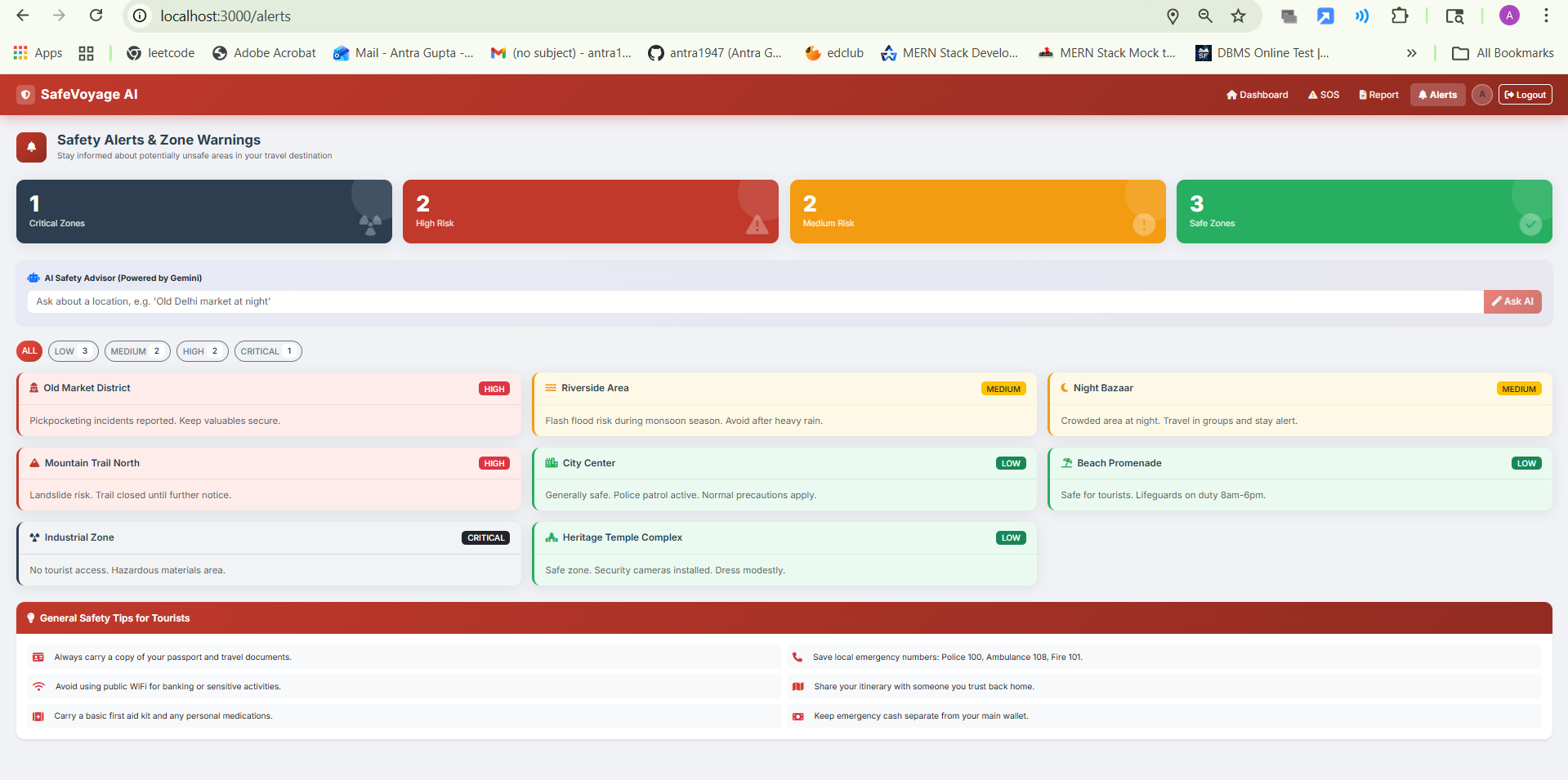Click the first aid kit tip icon
Viewport: 1568px width, 780px height.
point(38,716)
